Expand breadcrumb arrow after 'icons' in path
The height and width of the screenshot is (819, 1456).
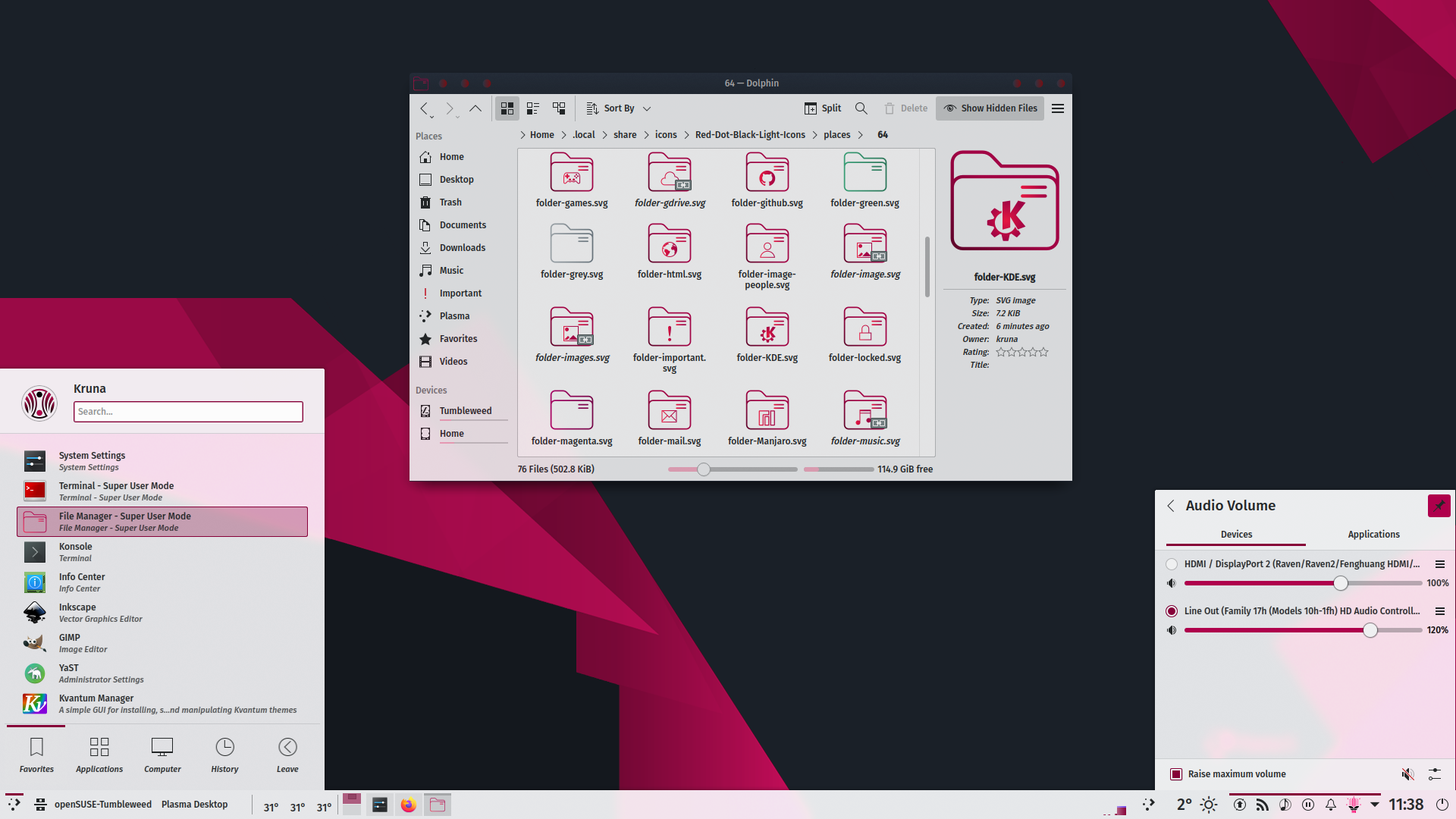686,135
